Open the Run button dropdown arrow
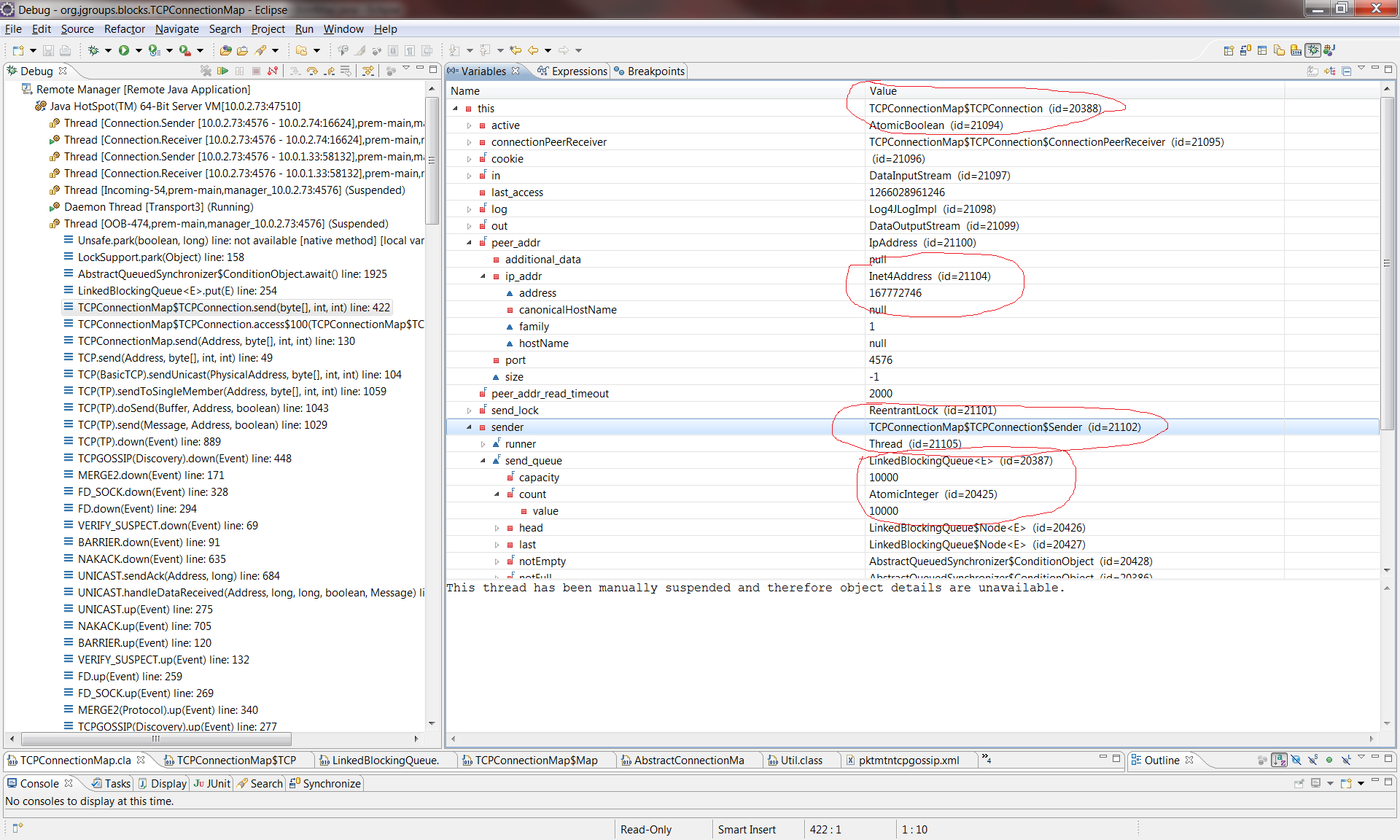 tap(139, 50)
